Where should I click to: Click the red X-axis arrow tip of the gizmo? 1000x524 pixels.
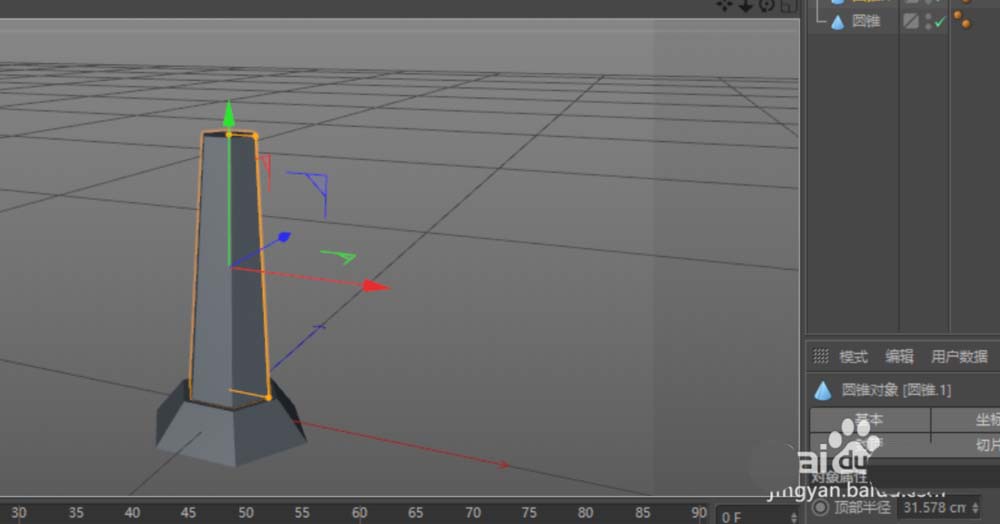point(377,286)
